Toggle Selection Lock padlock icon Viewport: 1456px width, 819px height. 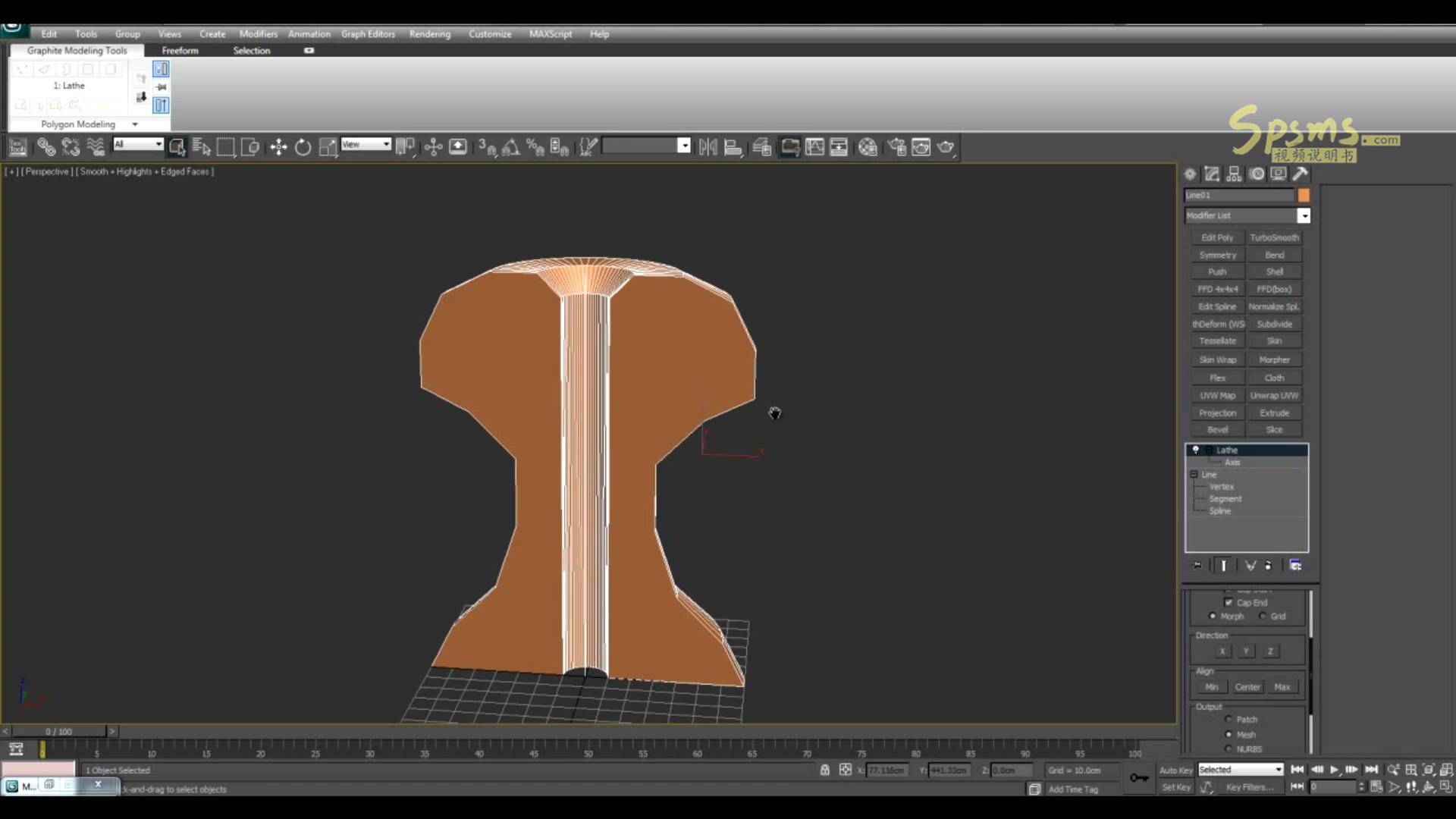(x=824, y=770)
